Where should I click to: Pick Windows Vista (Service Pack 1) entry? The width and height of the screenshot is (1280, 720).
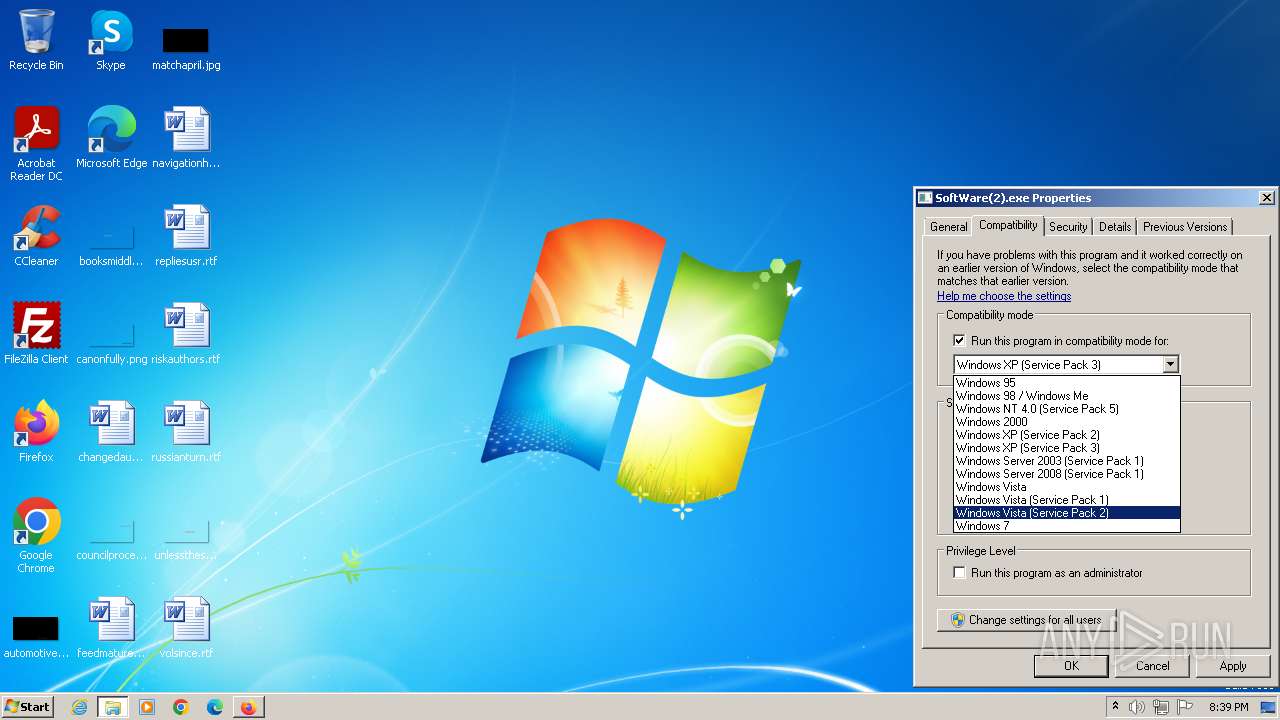click(x=1066, y=500)
